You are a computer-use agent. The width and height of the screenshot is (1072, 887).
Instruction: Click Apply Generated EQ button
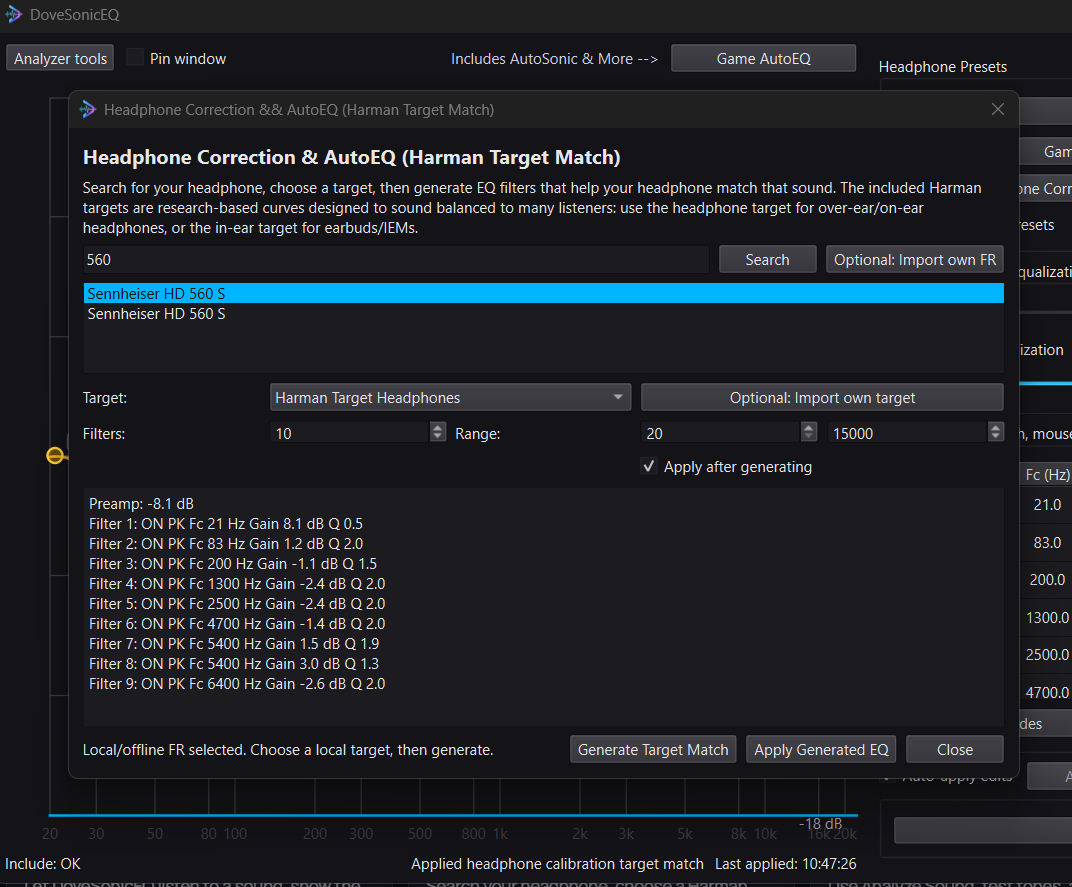click(x=821, y=750)
